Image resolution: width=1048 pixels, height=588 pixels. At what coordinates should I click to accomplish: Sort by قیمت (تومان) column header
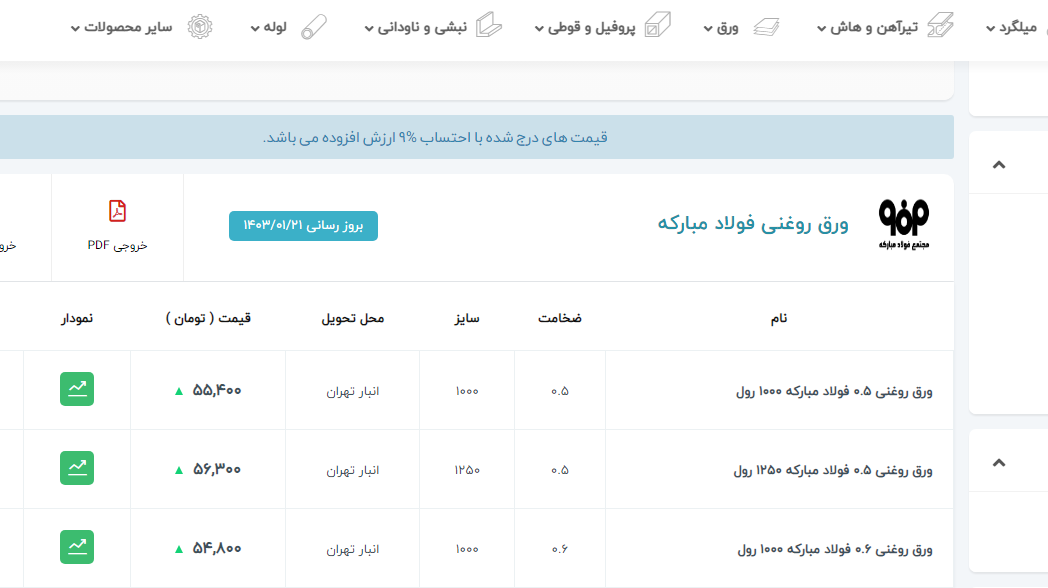208,318
